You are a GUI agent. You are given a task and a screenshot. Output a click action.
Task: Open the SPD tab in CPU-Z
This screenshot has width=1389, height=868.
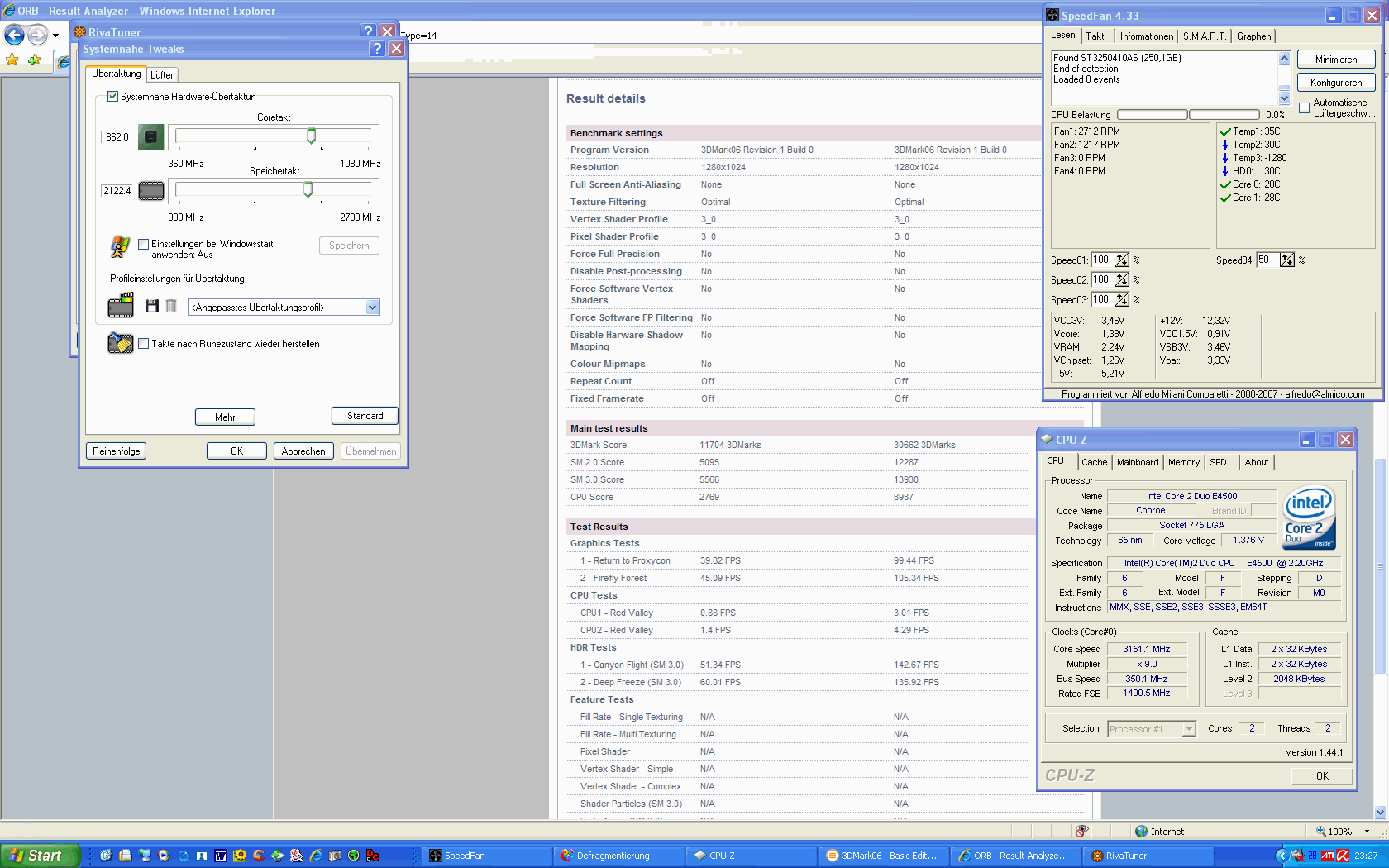(1219, 462)
